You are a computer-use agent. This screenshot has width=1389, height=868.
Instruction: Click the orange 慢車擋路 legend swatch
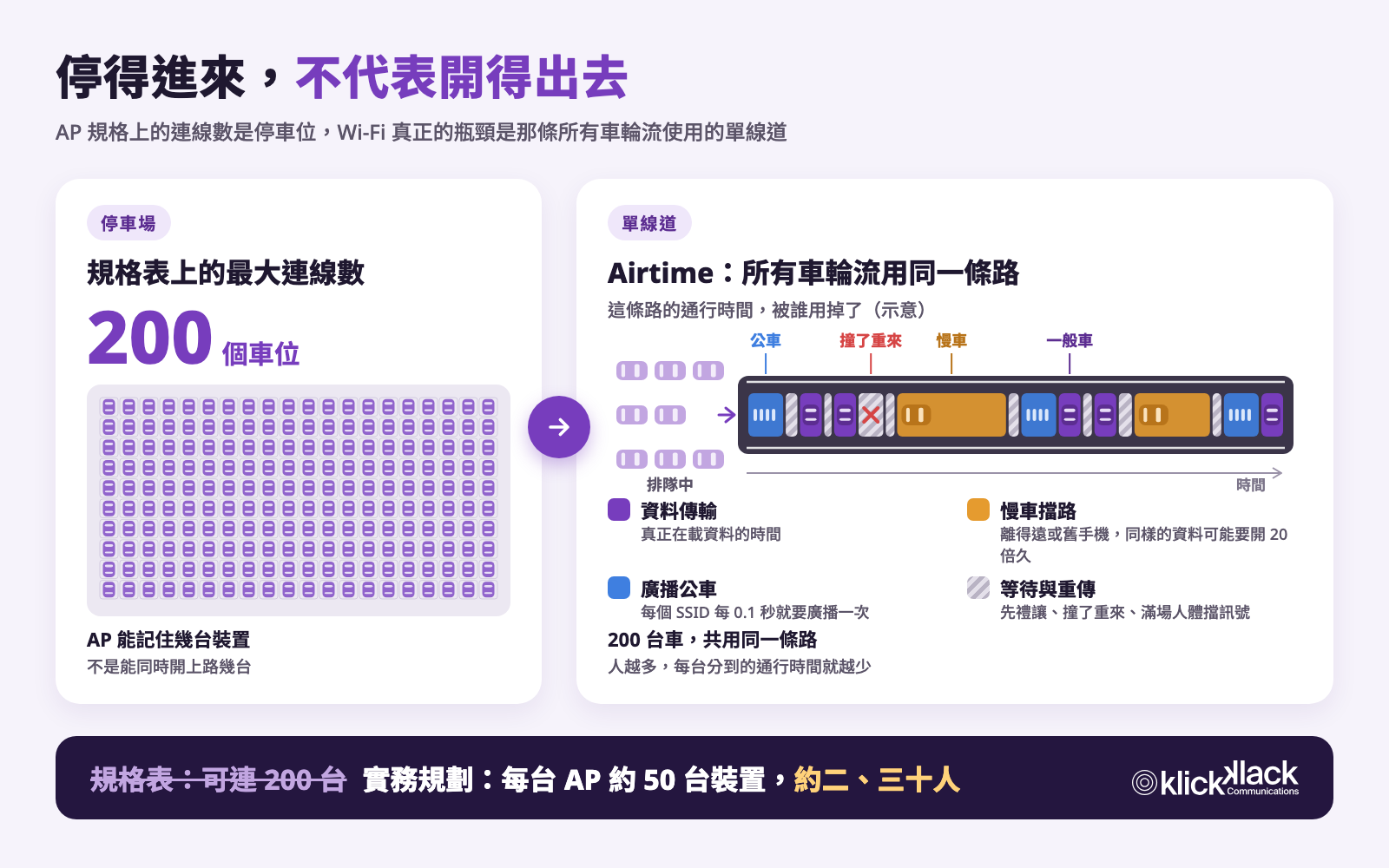tap(978, 510)
